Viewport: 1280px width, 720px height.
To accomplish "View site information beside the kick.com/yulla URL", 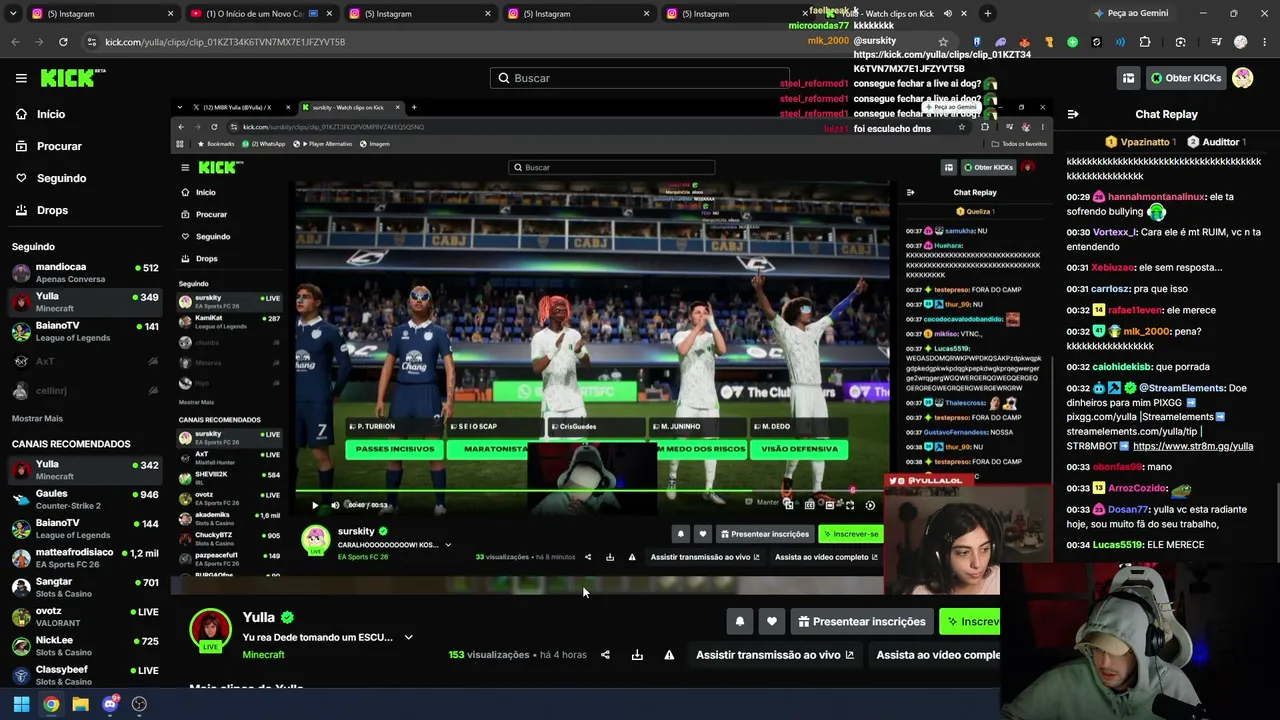I will (x=92, y=42).
